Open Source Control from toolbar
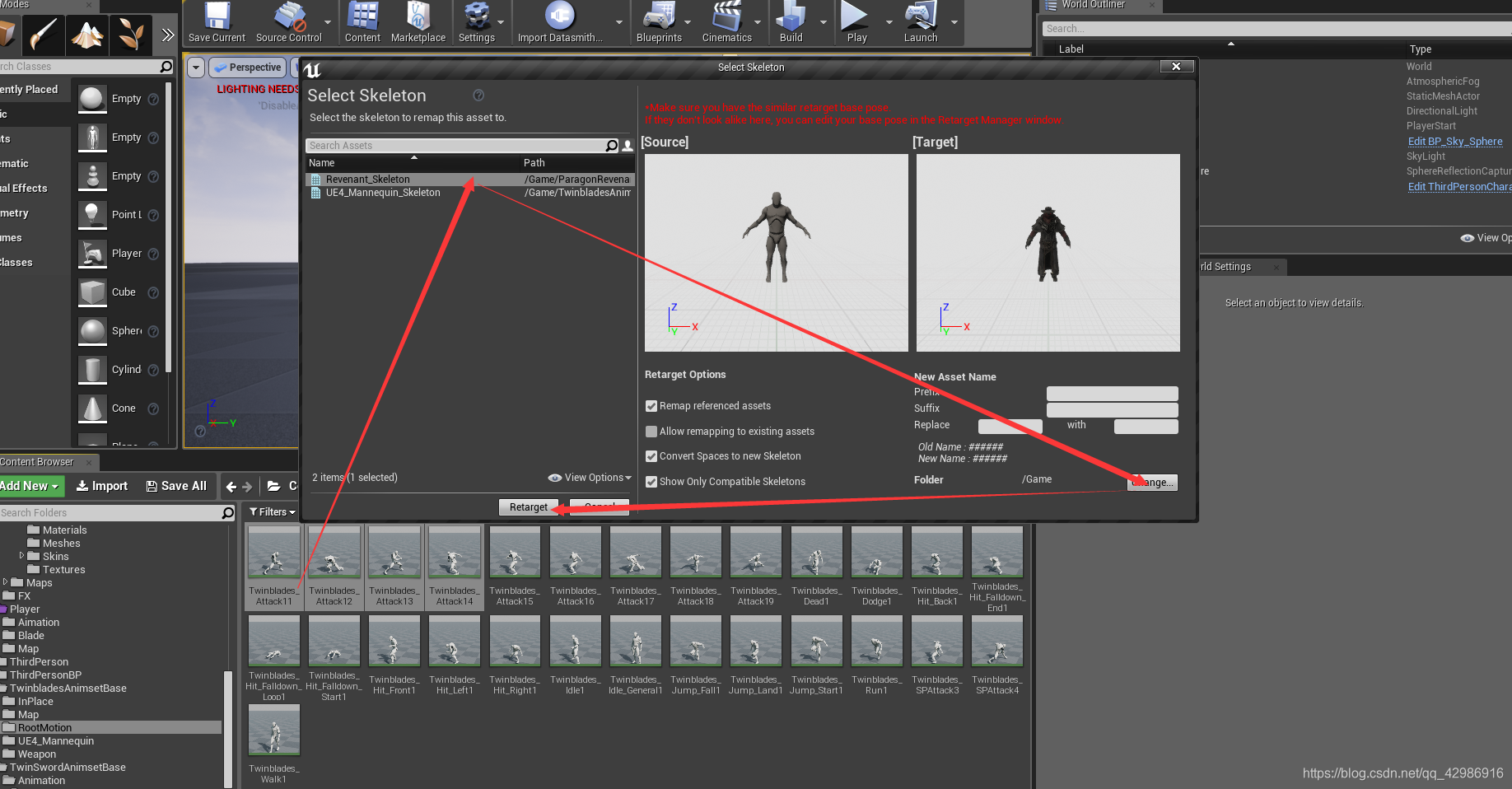 288,22
